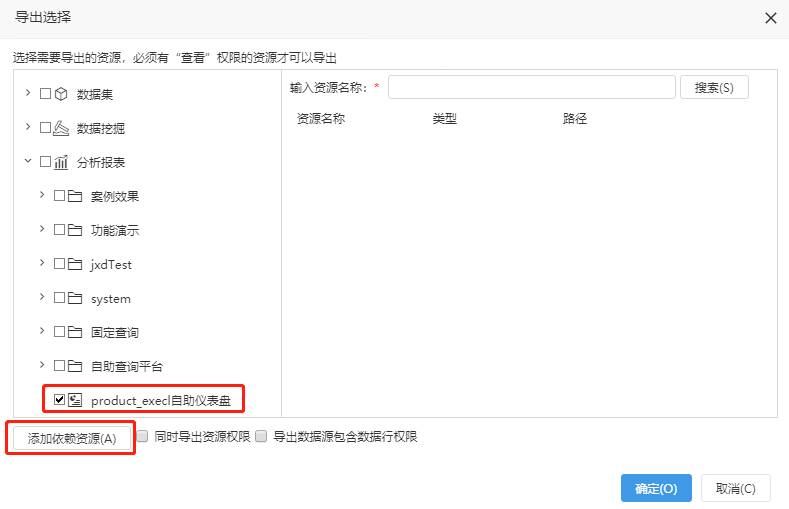Tick the 案例效果 checkbox

[x=59, y=196]
